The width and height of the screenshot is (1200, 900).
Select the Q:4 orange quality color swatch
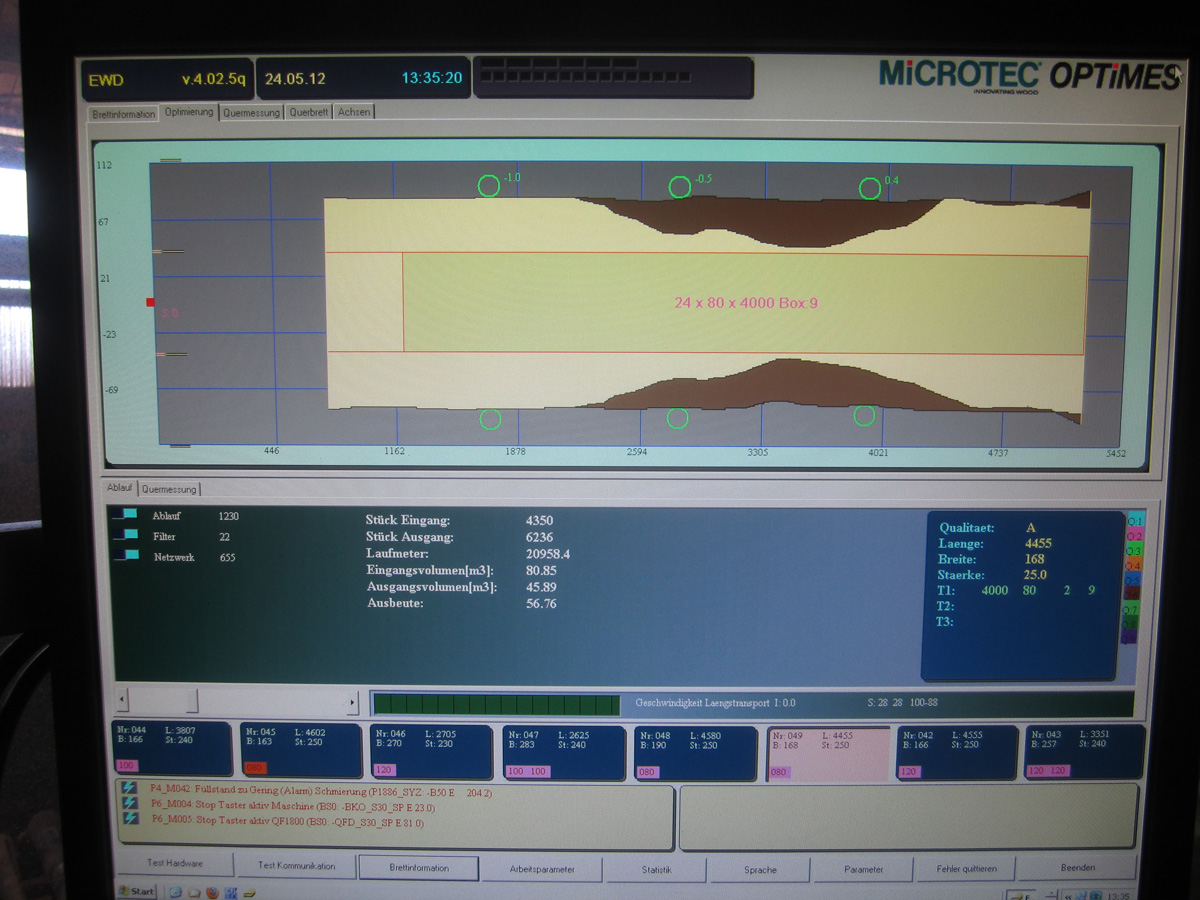coord(1133,565)
